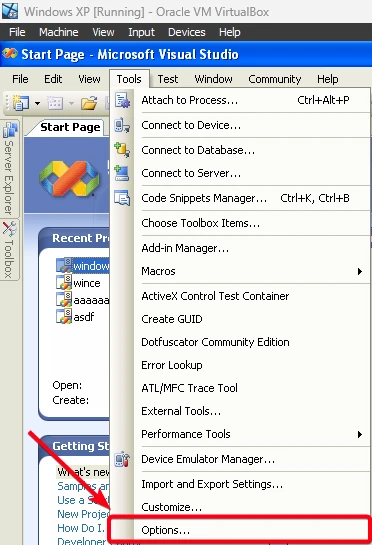Click the Open File folder toolbar icon
This screenshot has height=545, width=372.
pos(89,103)
